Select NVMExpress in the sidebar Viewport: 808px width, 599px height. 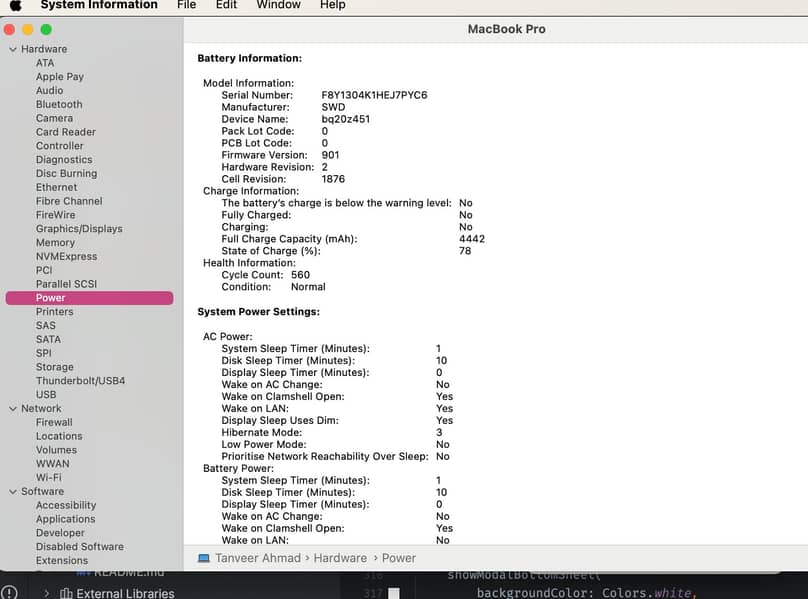[66, 256]
